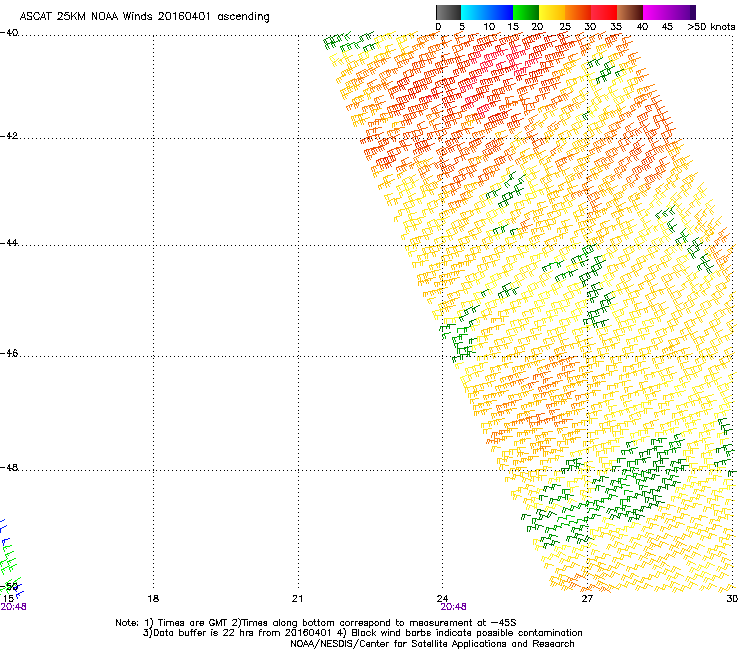This screenshot has width=740, height=650.
Task: Click the legend label '35'
Action: click(x=616, y=27)
